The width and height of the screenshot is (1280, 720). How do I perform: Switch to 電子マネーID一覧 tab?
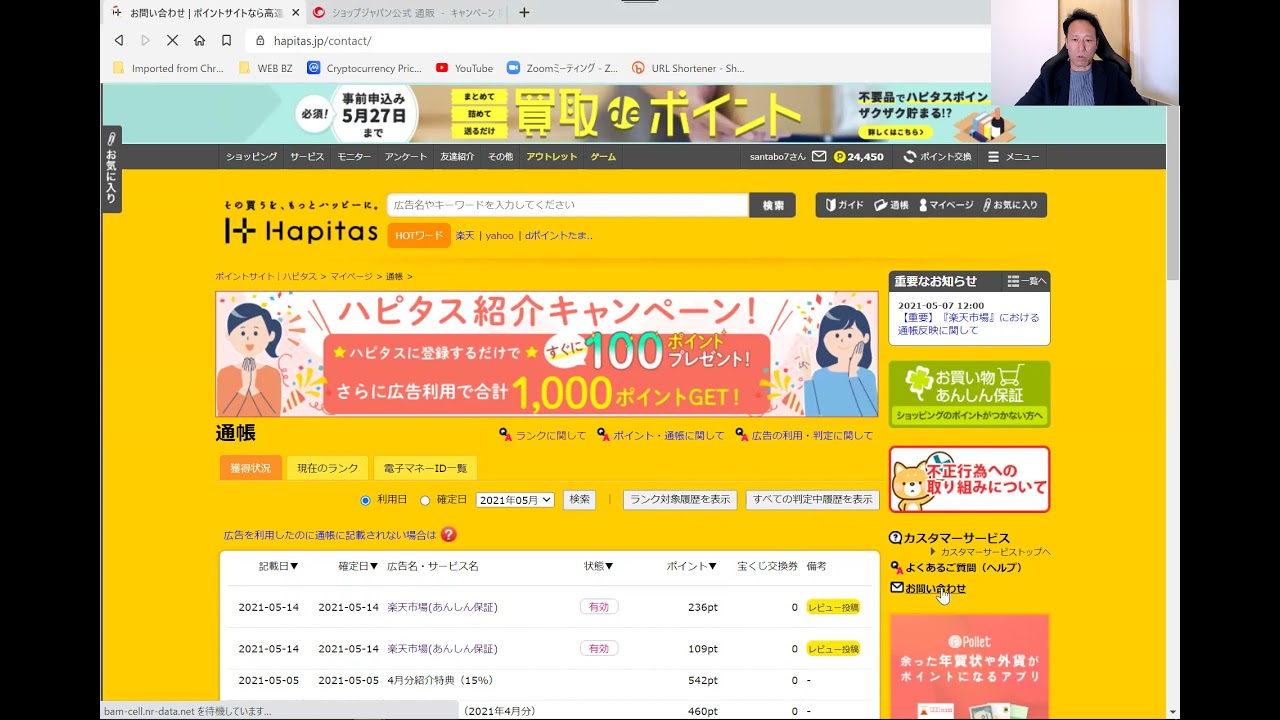point(425,468)
